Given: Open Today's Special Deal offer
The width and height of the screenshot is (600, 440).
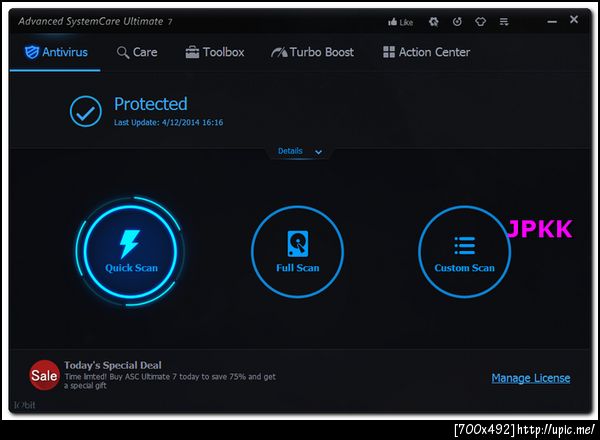Looking at the screenshot, I should coord(112,365).
